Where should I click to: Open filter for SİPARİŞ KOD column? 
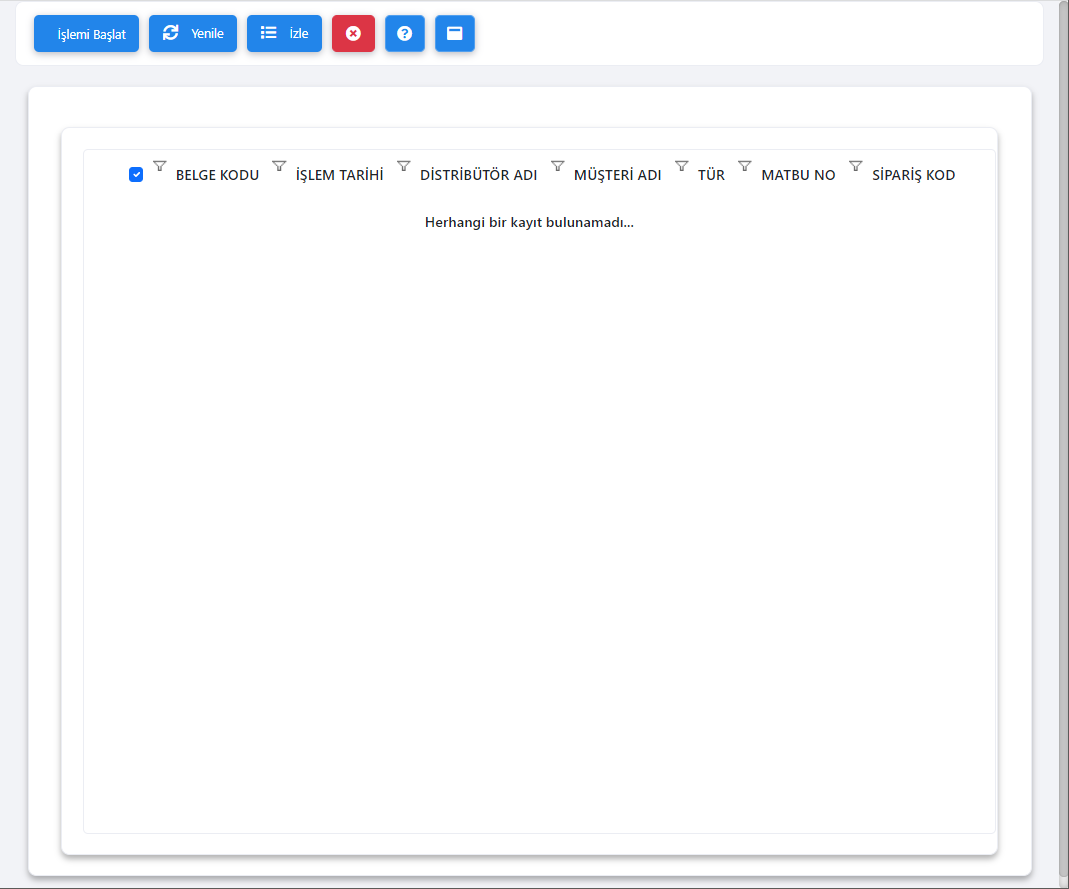(855, 166)
